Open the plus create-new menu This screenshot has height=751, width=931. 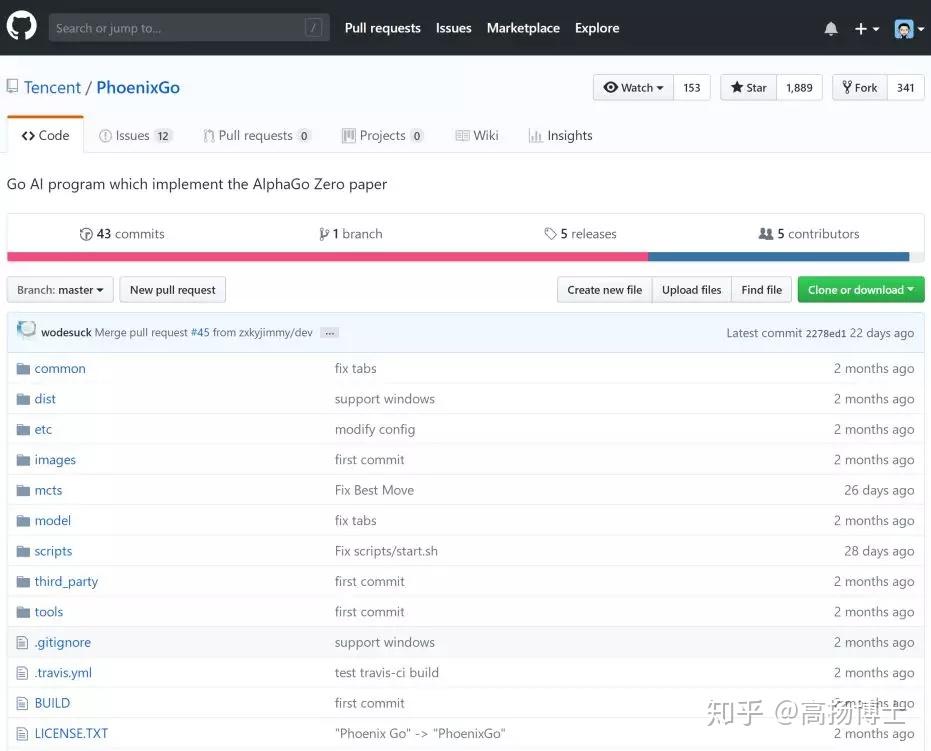pos(866,28)
